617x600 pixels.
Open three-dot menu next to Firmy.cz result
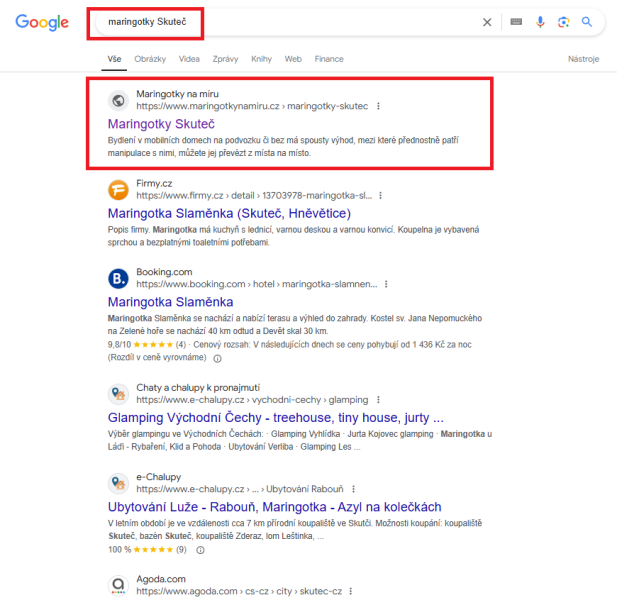coord(381,196)
